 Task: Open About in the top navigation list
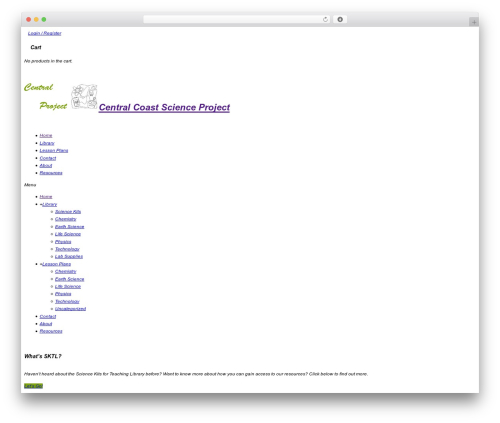(x=46, y=165)
